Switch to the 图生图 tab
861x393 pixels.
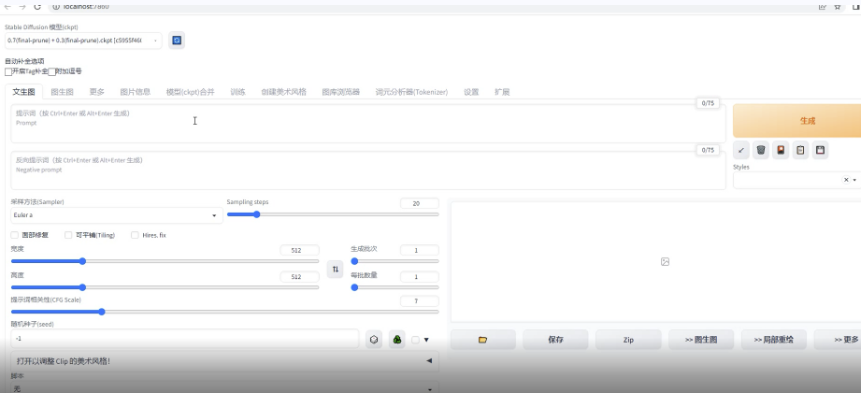62,92
